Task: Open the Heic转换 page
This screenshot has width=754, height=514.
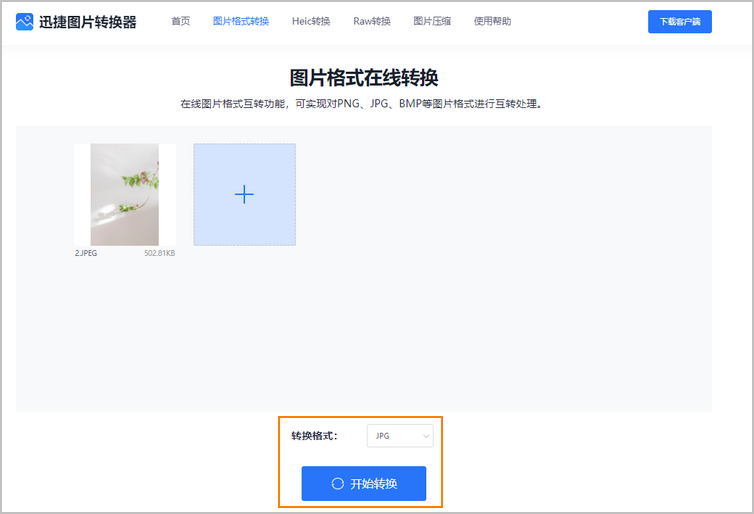Action: tap(311, 21)
